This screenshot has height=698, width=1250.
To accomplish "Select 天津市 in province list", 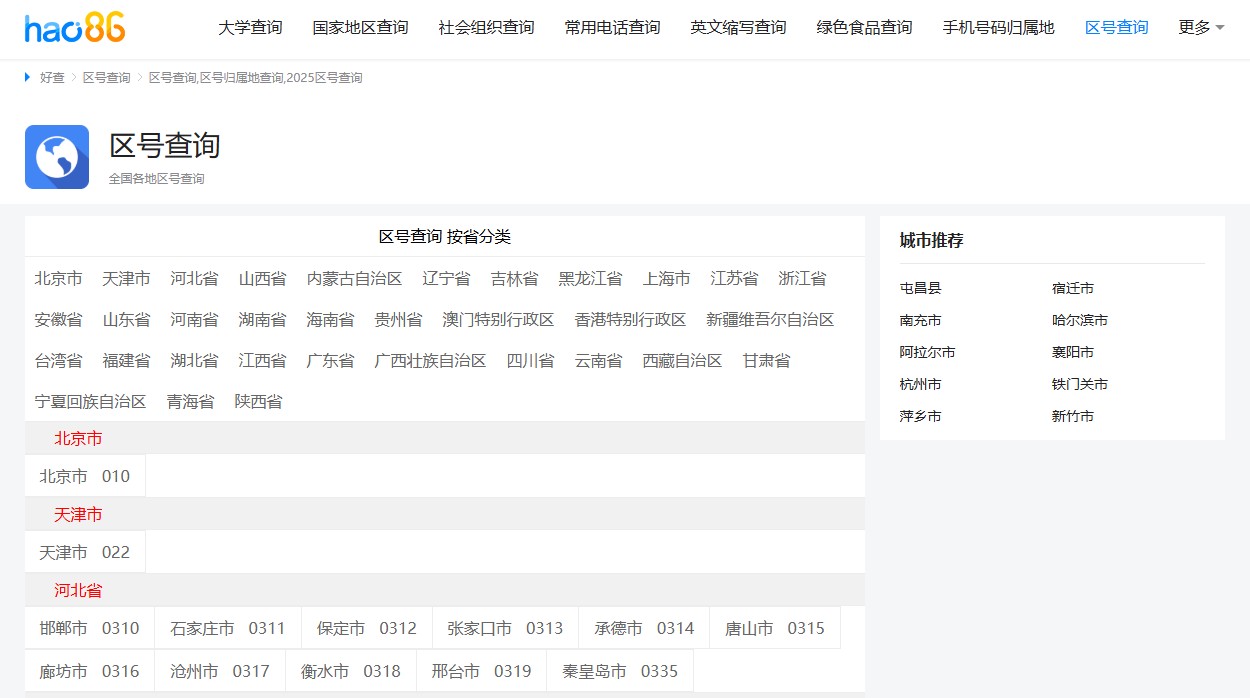I will (x=126, y=279).
